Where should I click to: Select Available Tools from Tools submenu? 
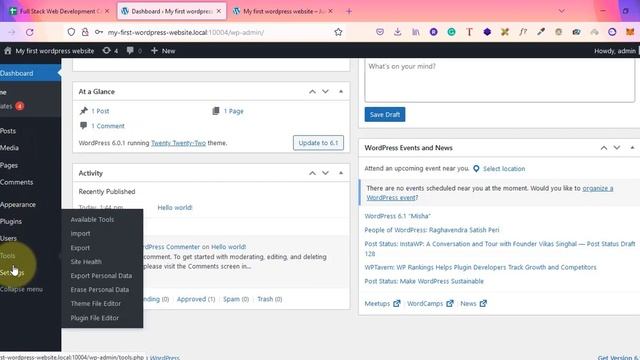tap(92, 220)
